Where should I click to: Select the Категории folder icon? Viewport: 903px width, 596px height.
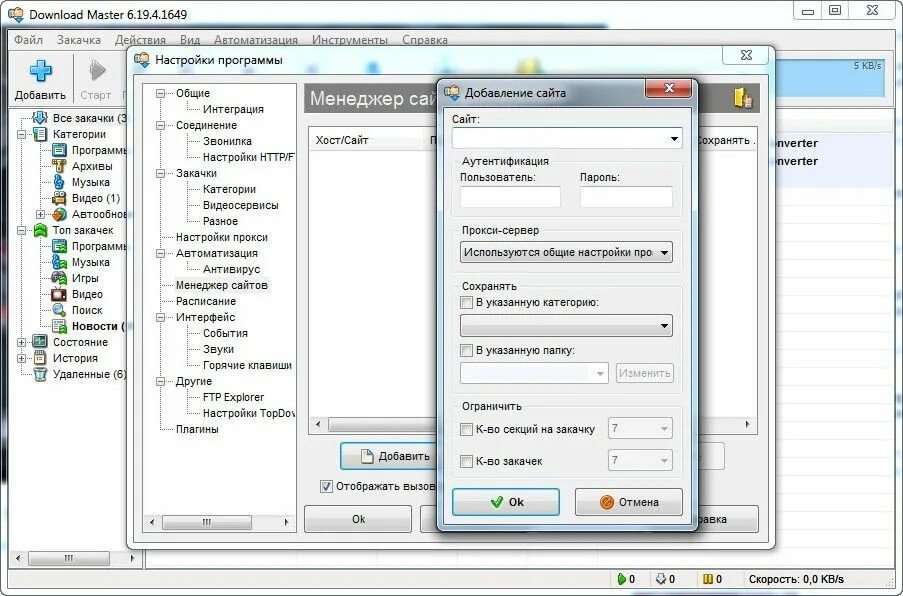[40, 134]
